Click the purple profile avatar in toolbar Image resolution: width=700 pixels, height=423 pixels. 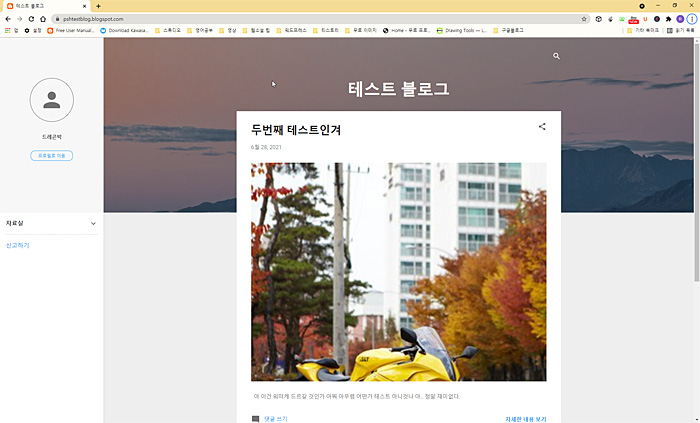(x=680, y=19)
